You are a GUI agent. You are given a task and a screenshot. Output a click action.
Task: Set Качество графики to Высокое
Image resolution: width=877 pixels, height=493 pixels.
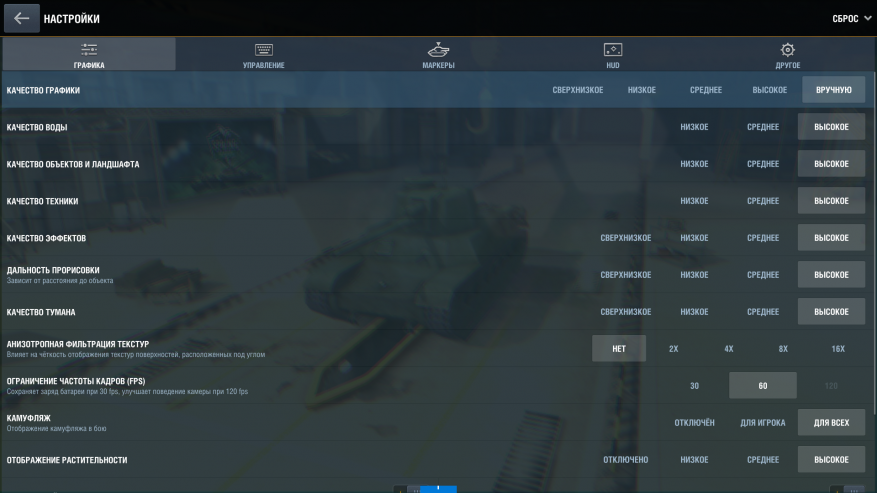pos(770,90)
